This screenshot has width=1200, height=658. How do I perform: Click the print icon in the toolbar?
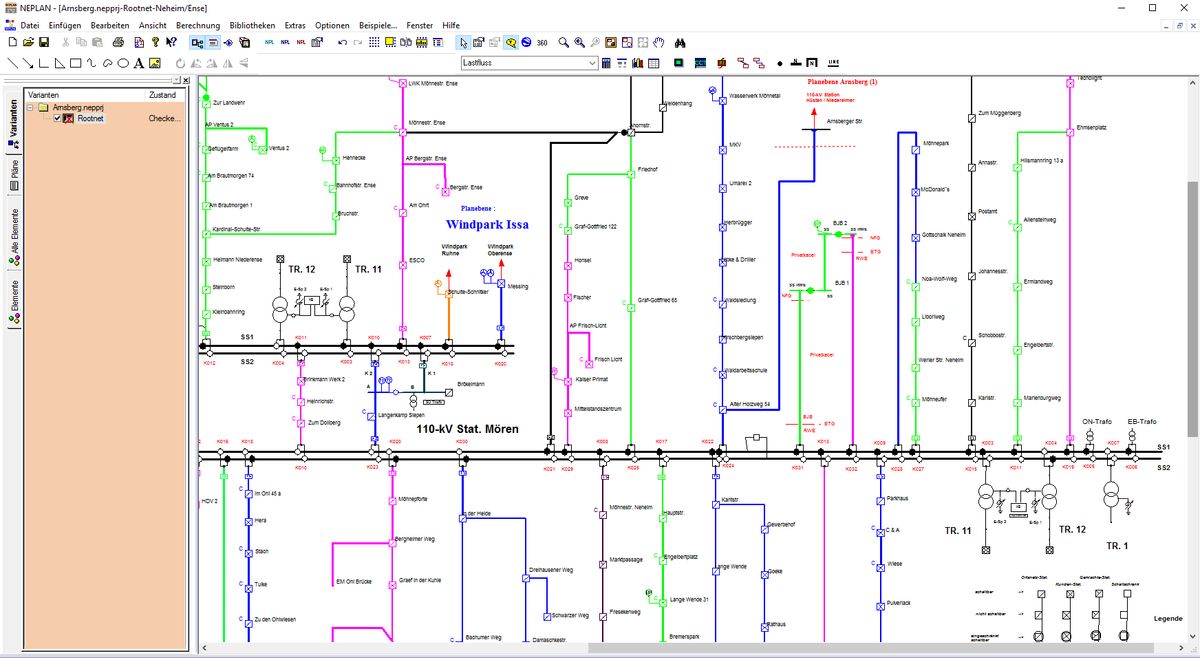click(117, 43)
